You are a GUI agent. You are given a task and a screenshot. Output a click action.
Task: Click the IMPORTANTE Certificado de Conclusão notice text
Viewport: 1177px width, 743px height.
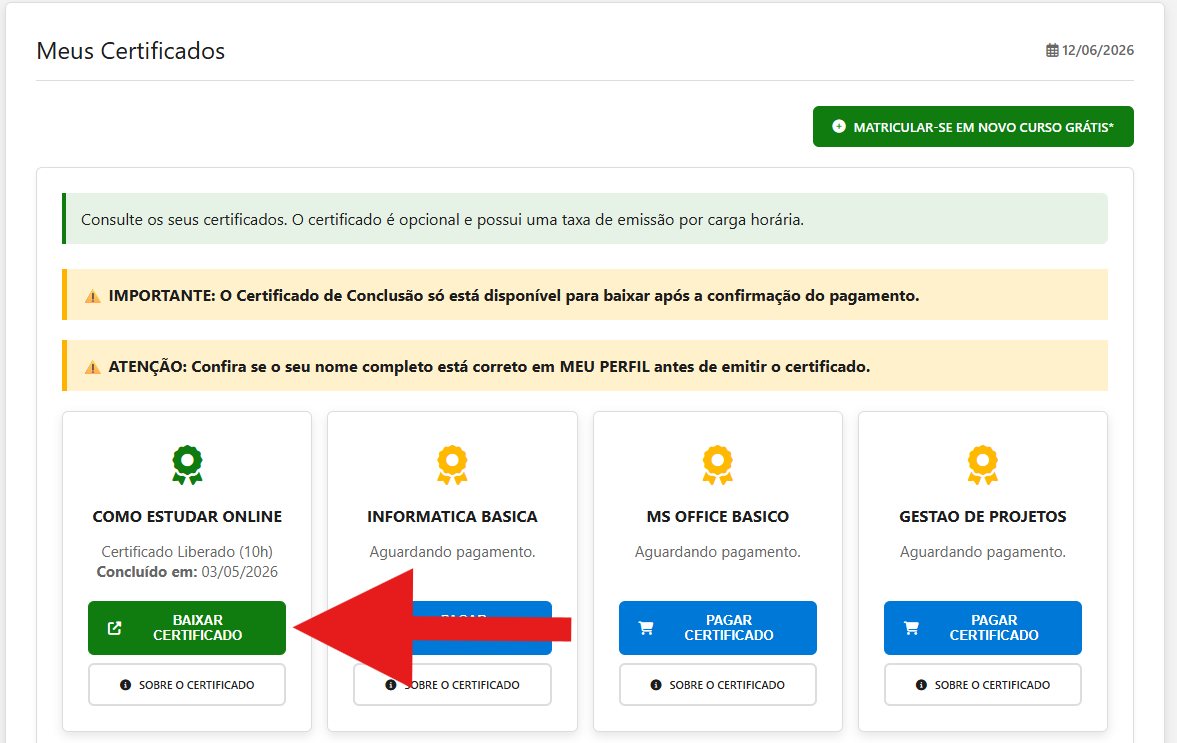pyautogui.click(x=514, y=296)
